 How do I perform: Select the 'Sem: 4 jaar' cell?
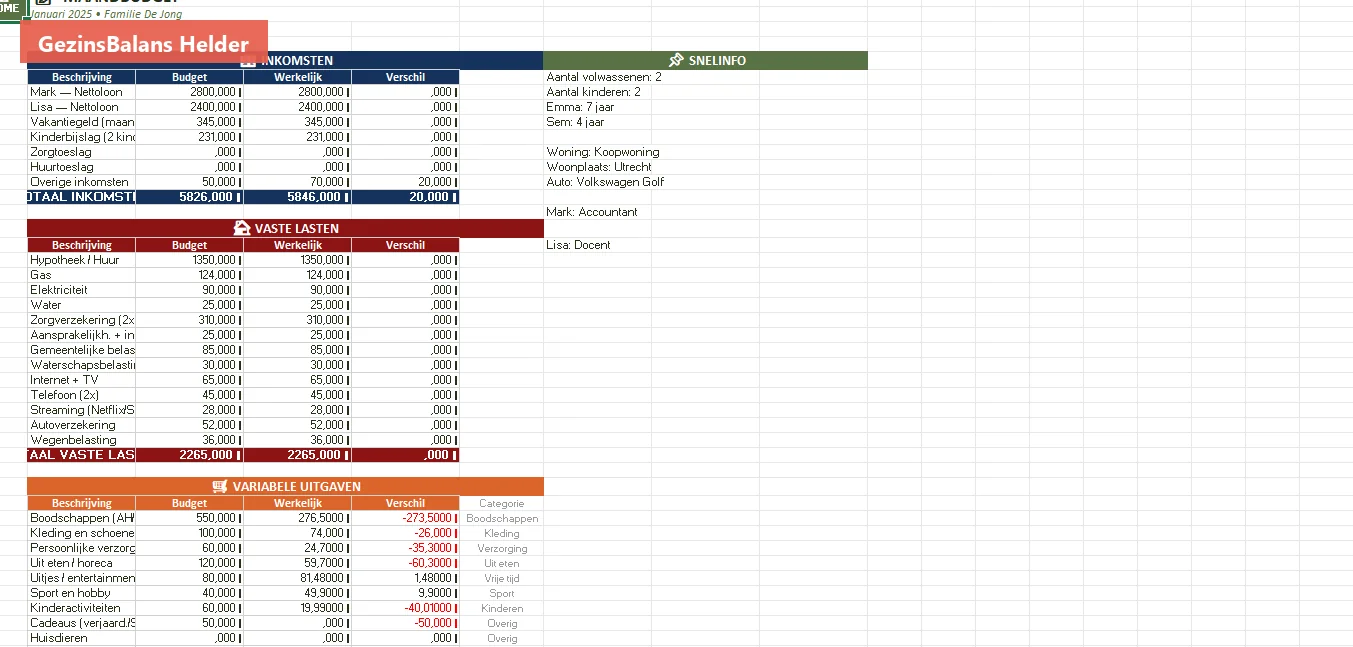click(576, 122)
